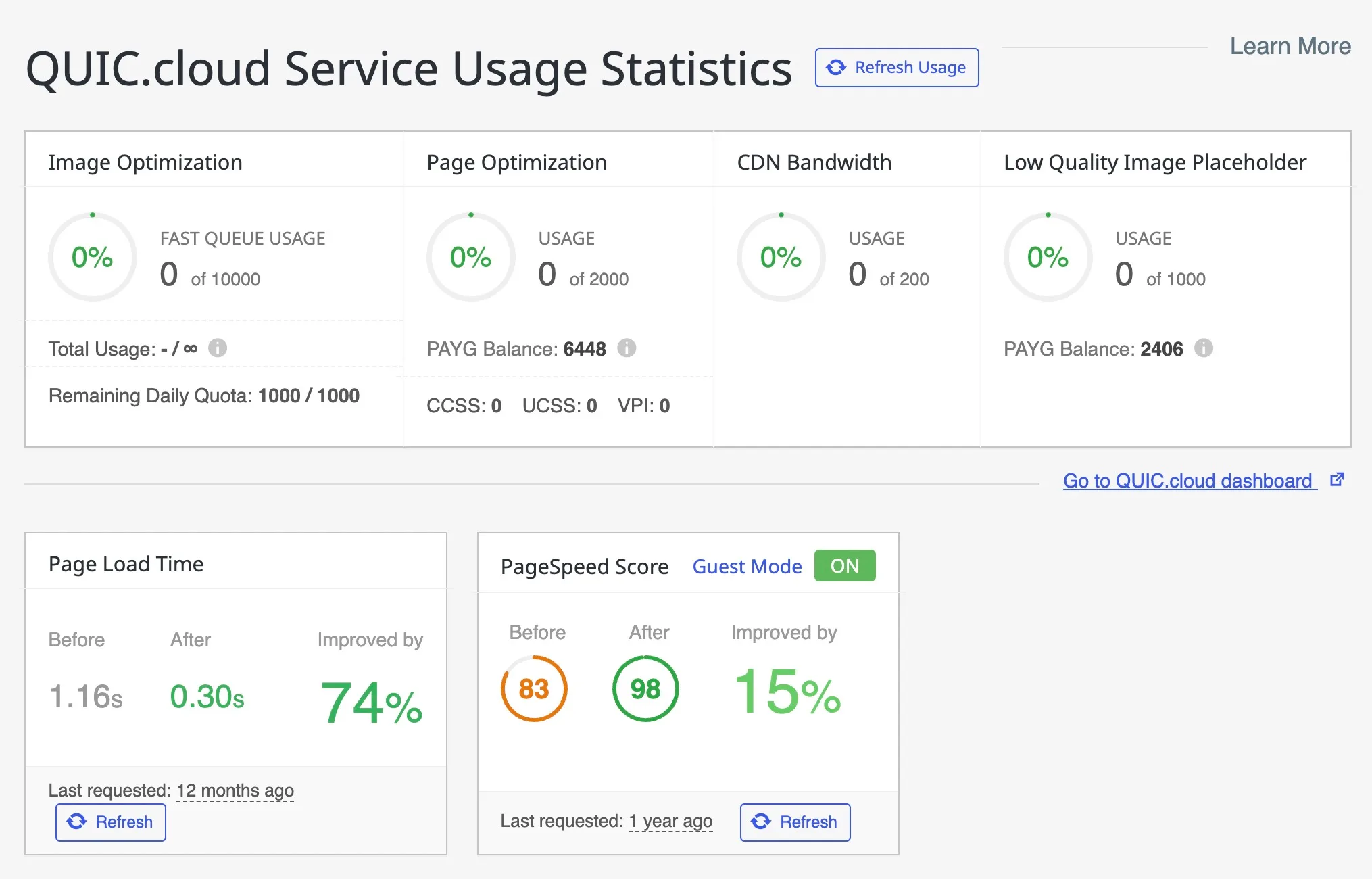
Task: Click Low Quality Image Placeholder 0% gauge
Action: tap(1048, 257)
